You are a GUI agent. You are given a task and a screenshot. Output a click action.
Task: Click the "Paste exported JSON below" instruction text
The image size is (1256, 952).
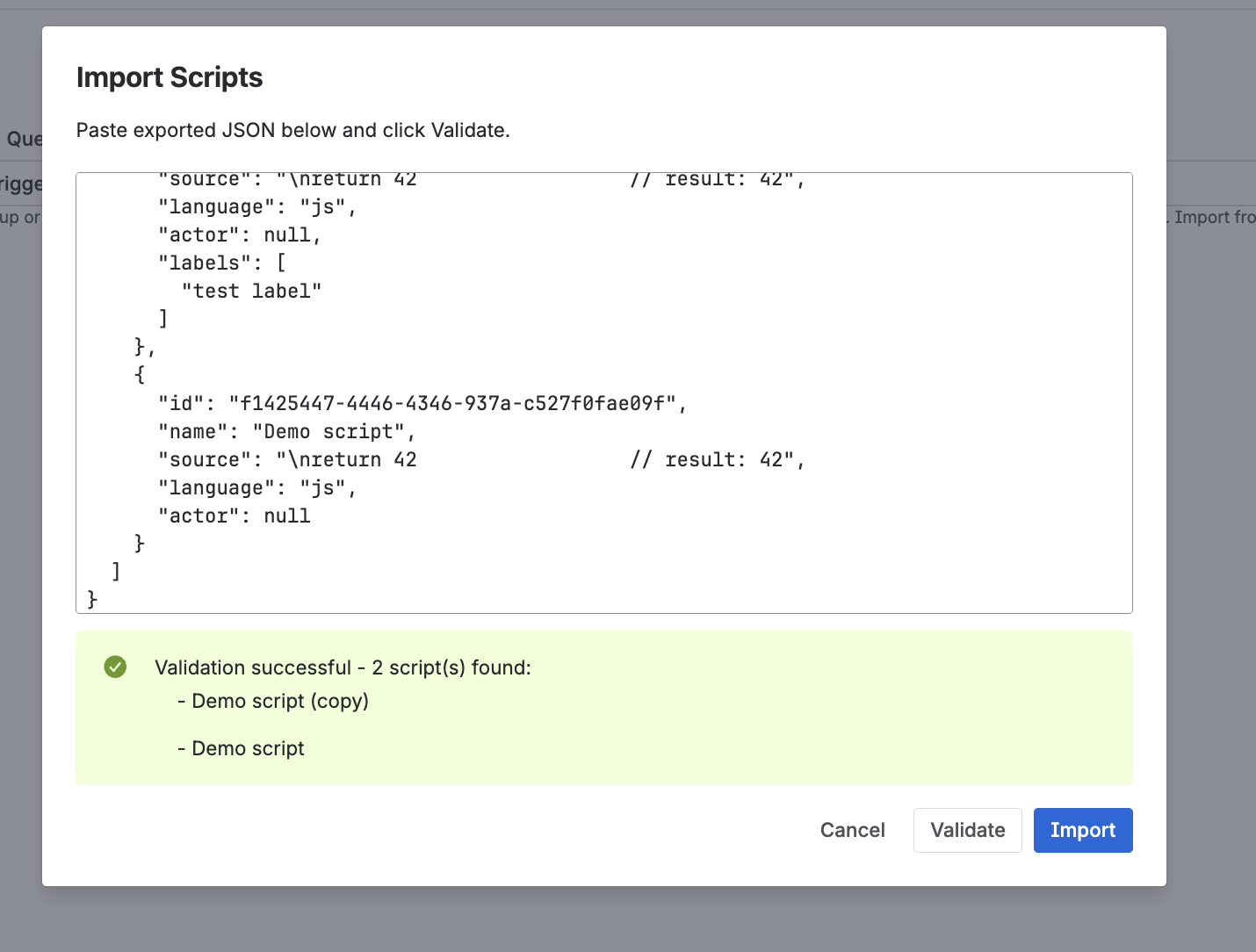(x=292, y=130)
